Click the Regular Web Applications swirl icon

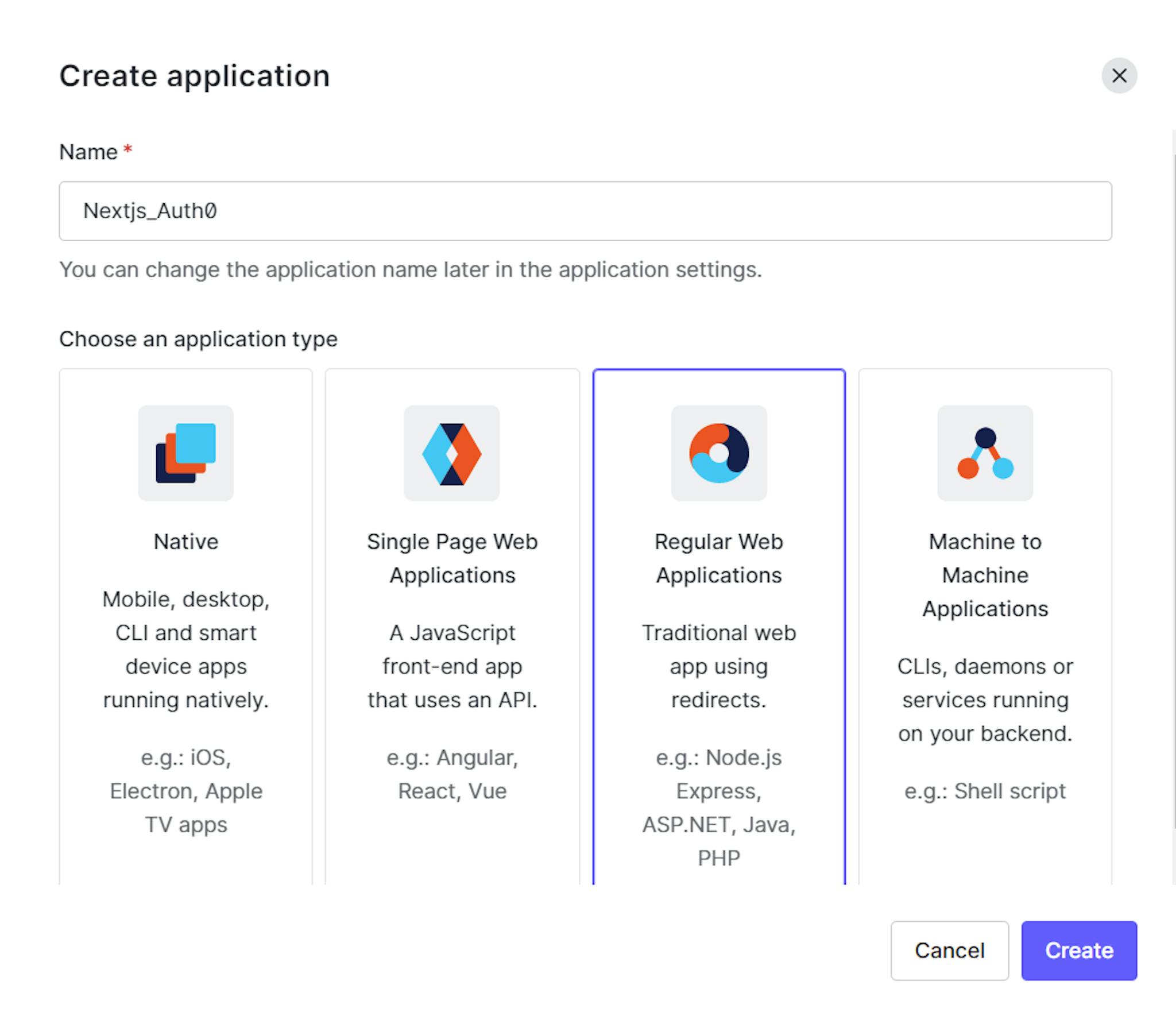click(x=719, y=453)
